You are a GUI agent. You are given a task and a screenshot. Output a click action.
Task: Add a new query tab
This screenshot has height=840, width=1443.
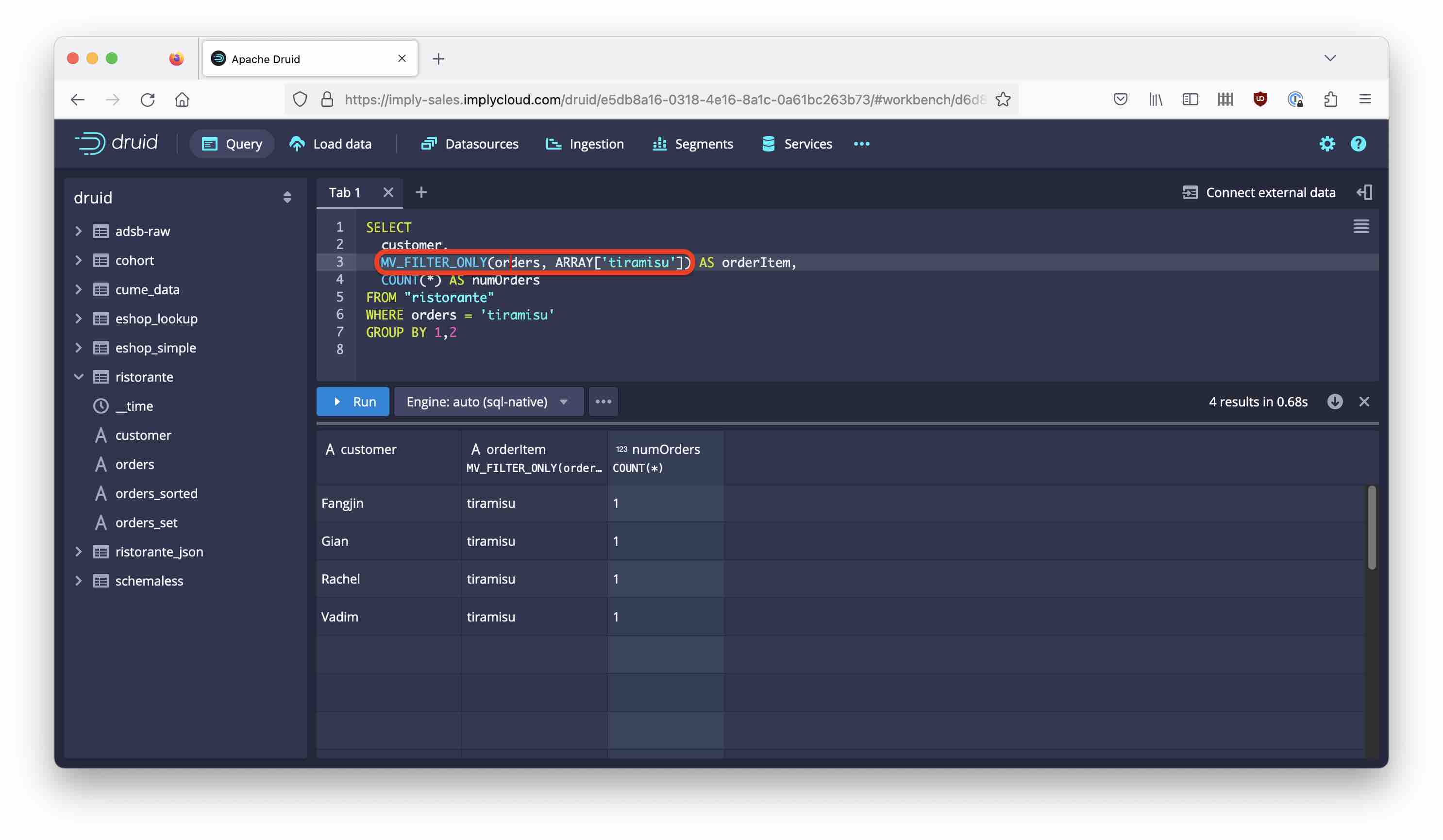click(x=421, y=192)
